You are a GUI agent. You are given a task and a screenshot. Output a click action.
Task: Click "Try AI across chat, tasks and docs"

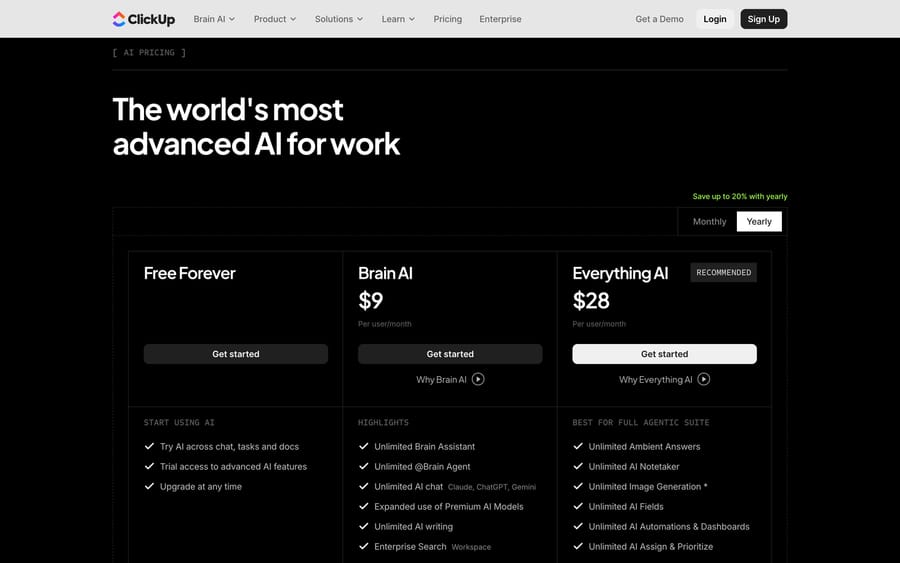coord(230,446)
